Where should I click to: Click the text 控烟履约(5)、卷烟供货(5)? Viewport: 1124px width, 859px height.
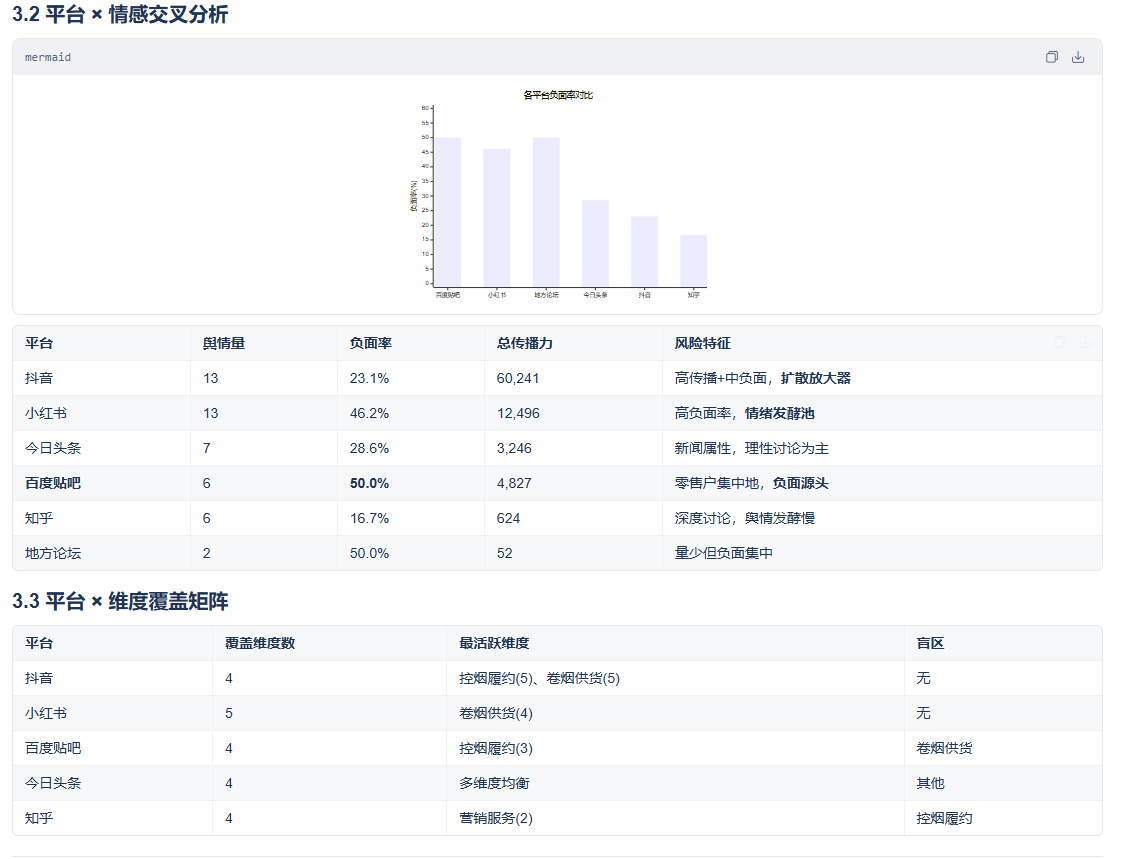coord(540,678)
